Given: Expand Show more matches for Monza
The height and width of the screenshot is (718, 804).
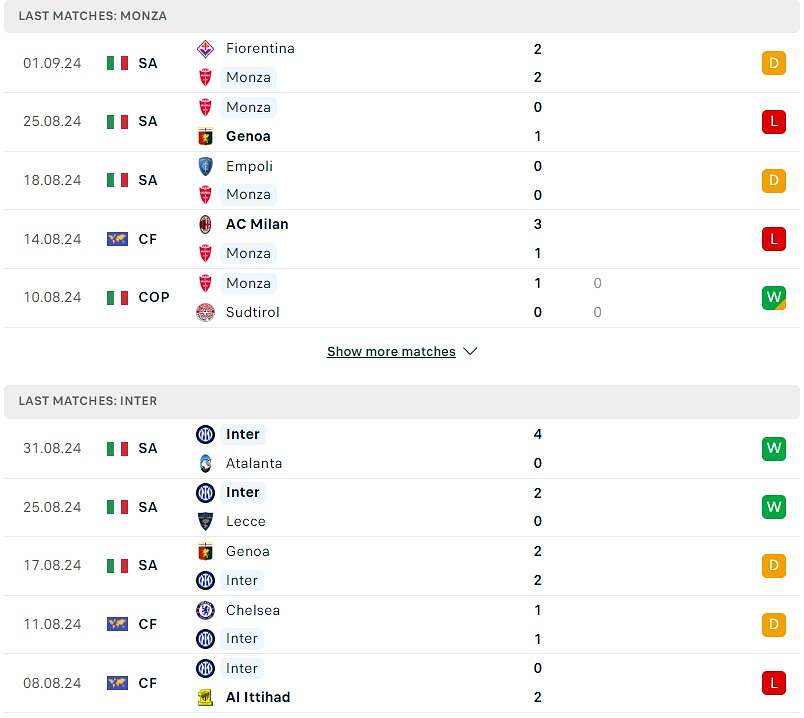Looking at the screenshot, I should coord(402,352).
